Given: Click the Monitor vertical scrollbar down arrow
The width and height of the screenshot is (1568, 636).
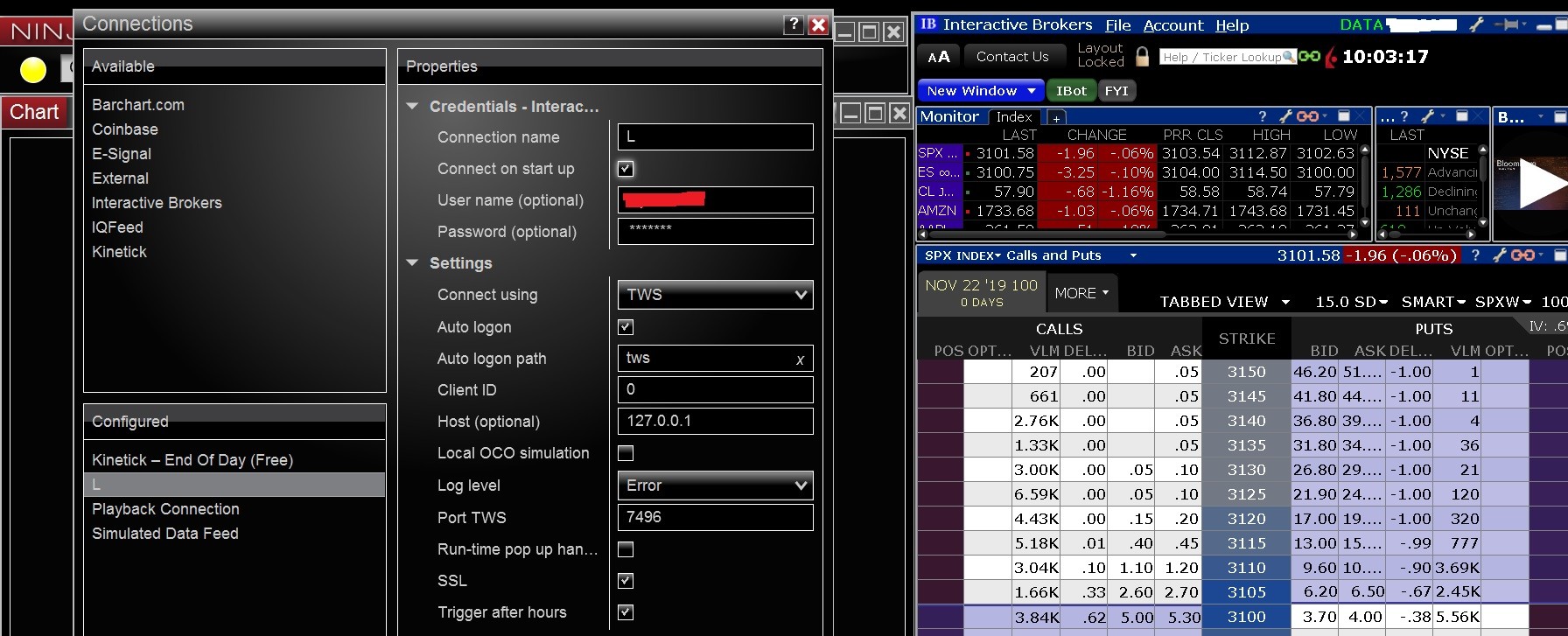Looking at the screenshot, I should pos(1365,222).
